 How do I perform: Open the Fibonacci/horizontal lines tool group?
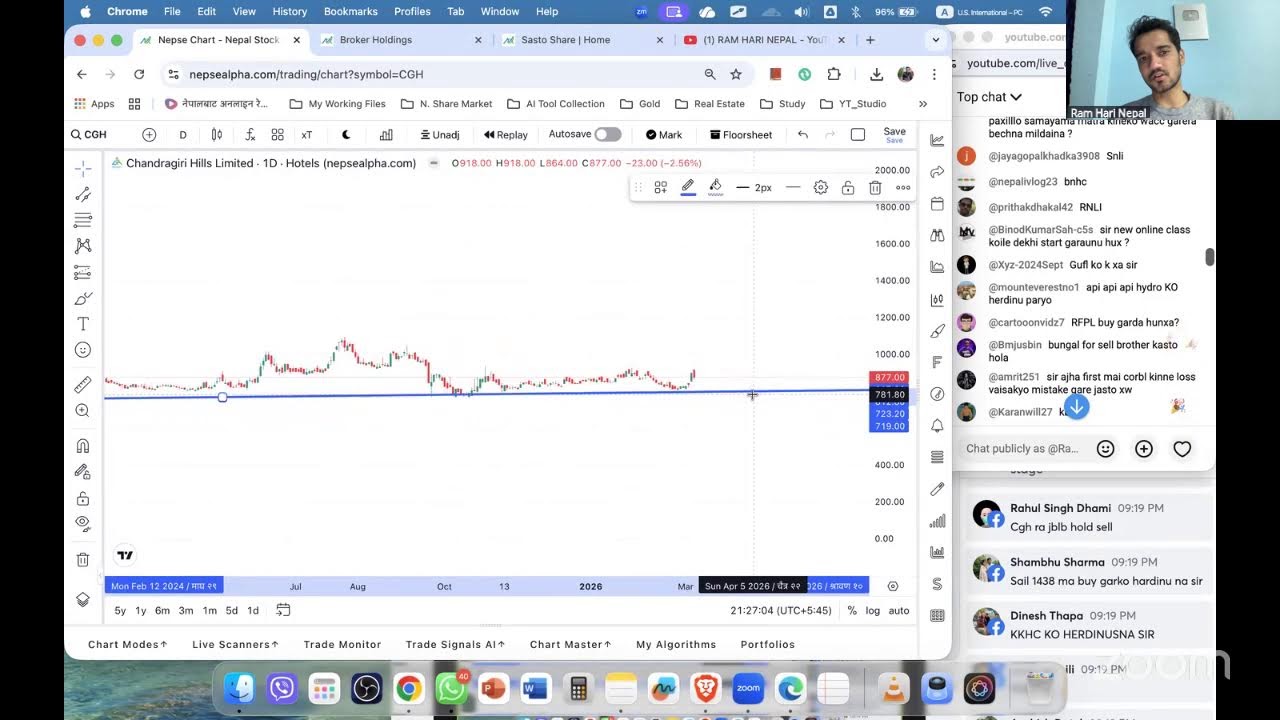pyautogui.click(x=83, y=220)
